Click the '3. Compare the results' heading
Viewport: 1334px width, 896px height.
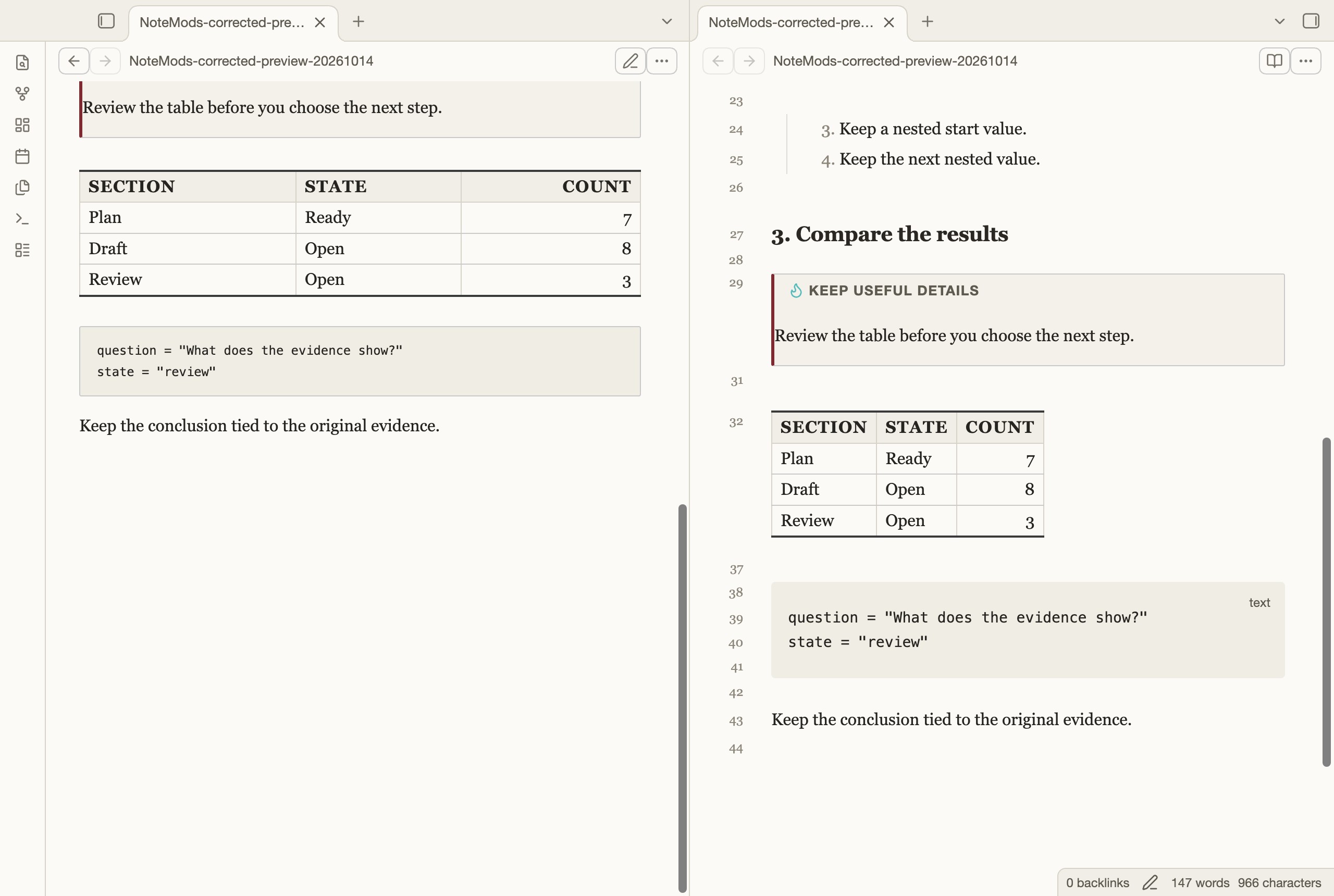point(890,234)
